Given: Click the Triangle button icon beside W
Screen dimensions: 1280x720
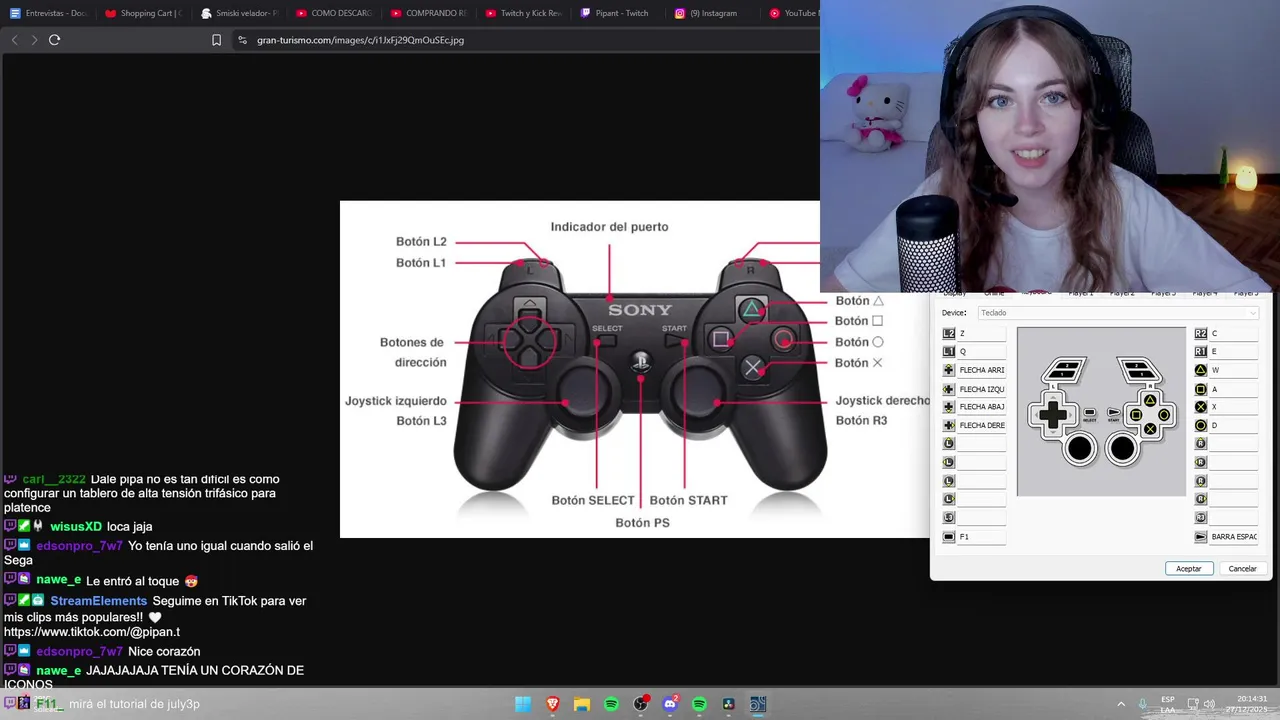Looking at the screenshot, I should click(x=1201, y=370).
